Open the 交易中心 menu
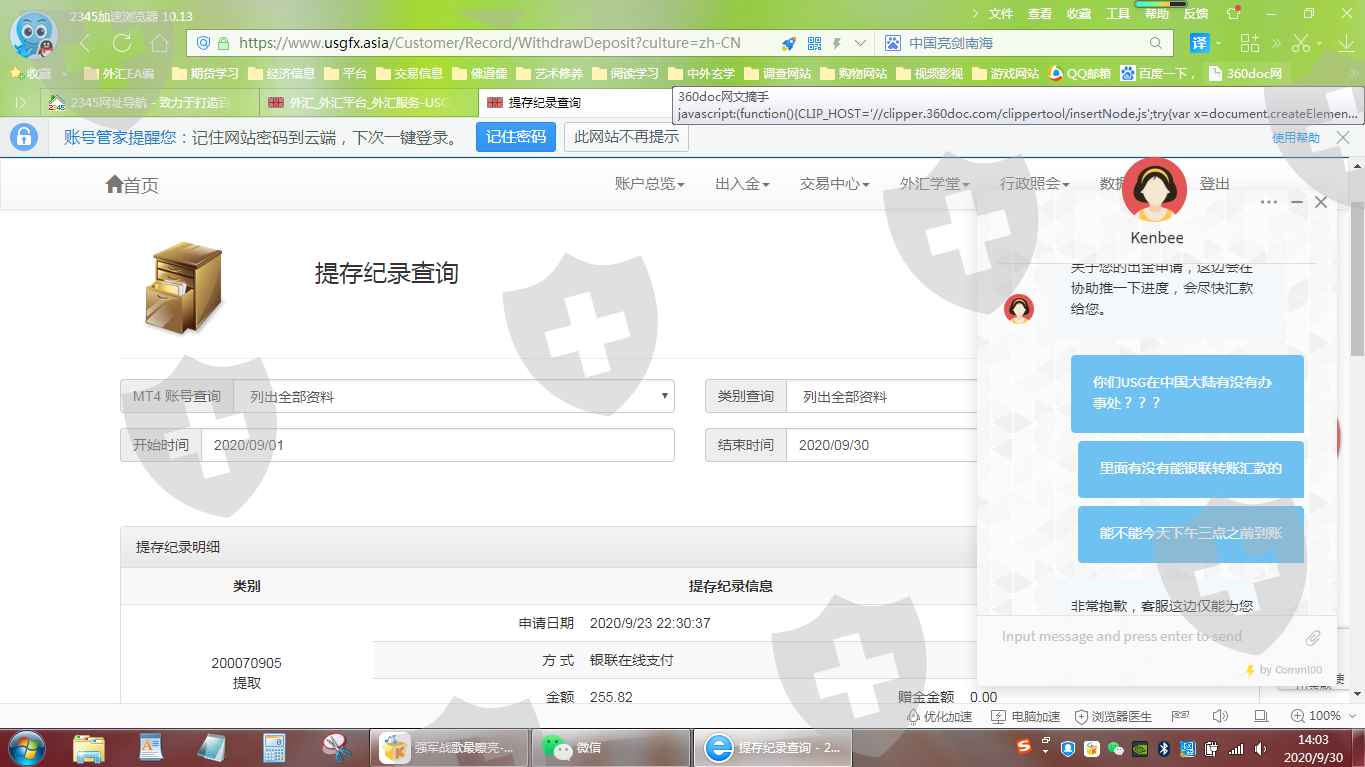The image size is (1365, 767). tap(834, 184)
